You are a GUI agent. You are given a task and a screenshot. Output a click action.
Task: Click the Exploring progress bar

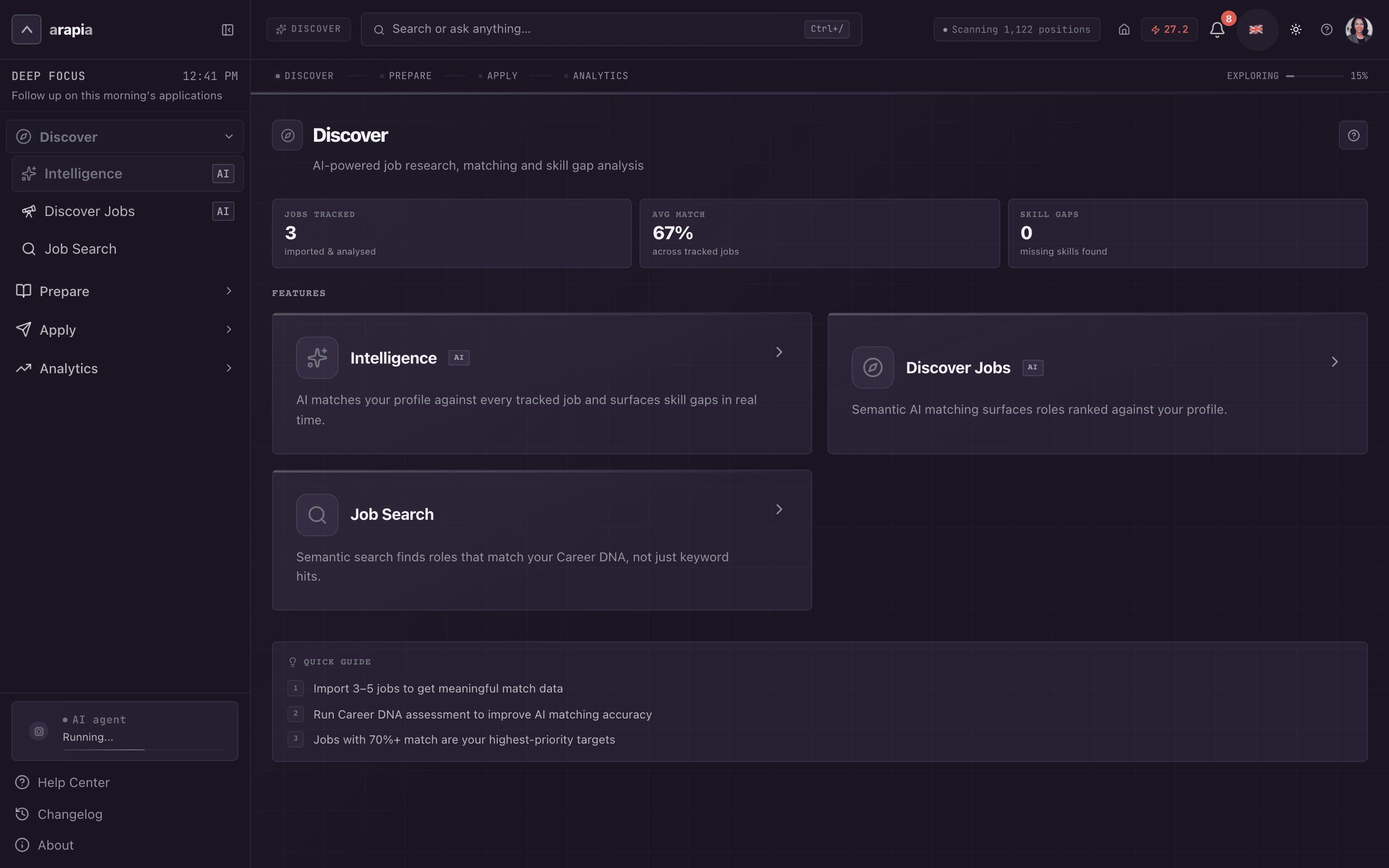[x=1314, y=76]
